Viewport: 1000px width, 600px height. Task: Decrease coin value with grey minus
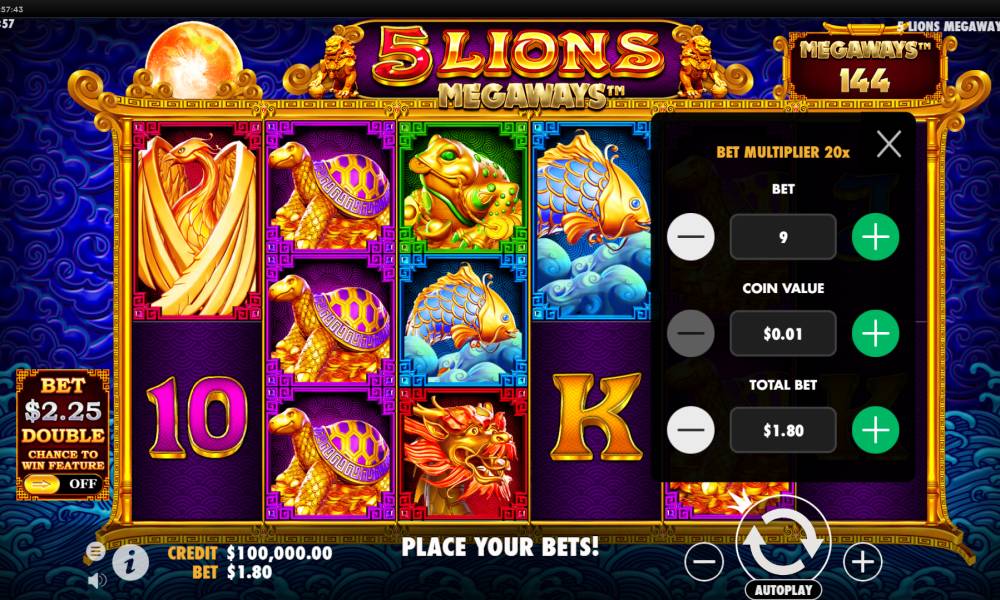click(x=691, y=333)
